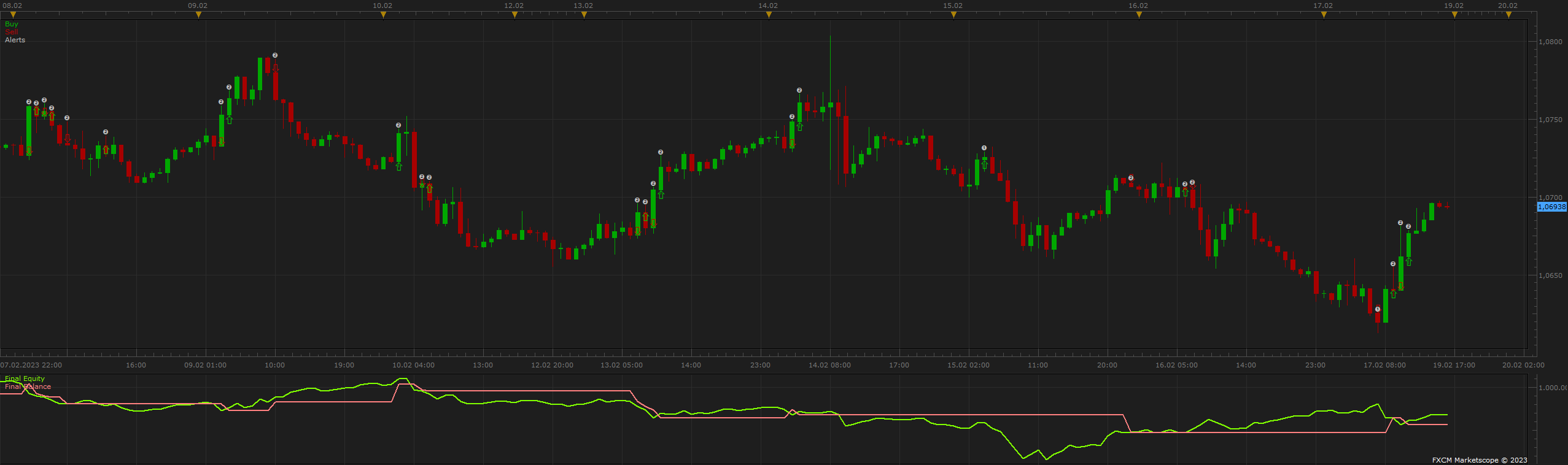The image size is (1568, 465).
Task: Select the Final Balance indicator label
Action: pyautogui.click(x=28, y=386)
